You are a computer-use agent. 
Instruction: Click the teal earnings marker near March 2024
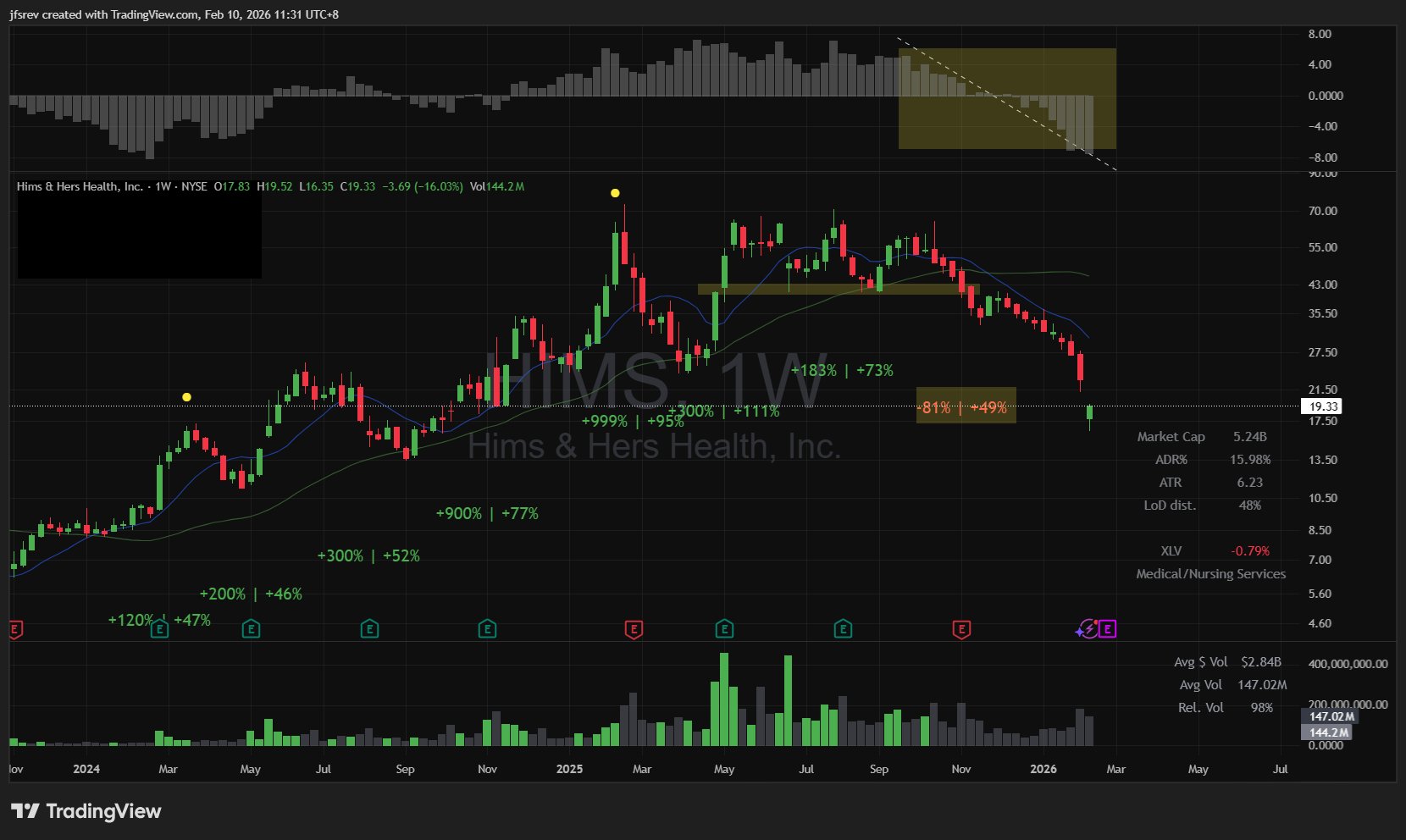[x=159, y=629]
